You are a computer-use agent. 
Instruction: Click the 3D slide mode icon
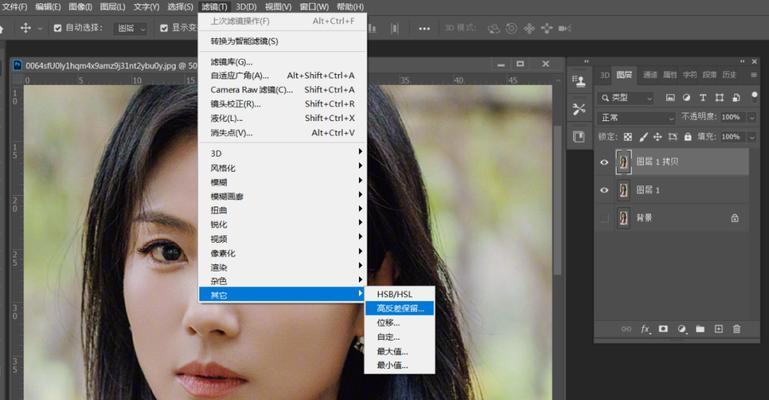click(x=546, y=28)
